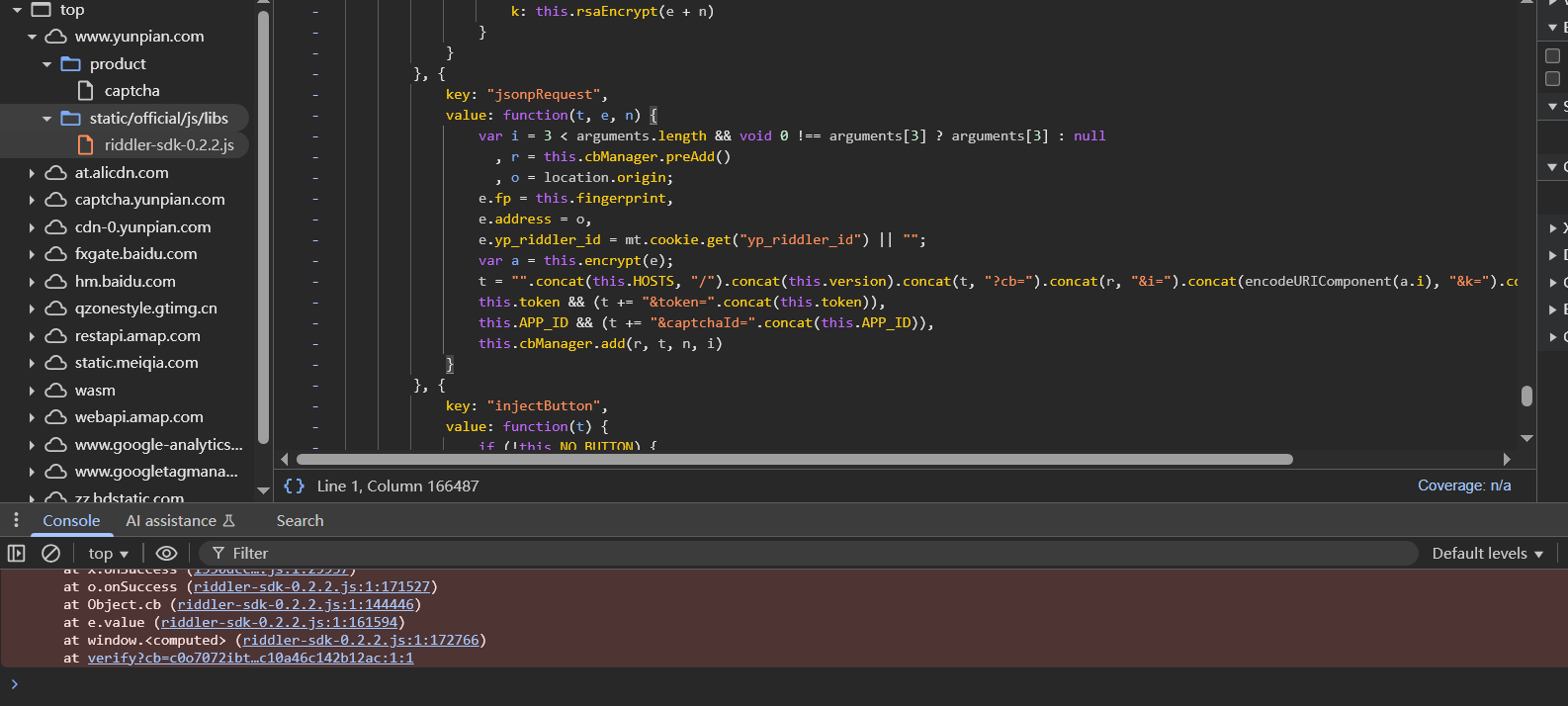The image size is (1568, 706).
Task: Click the Line 1, Column 166487 status text
Action: tap(397, 485)
